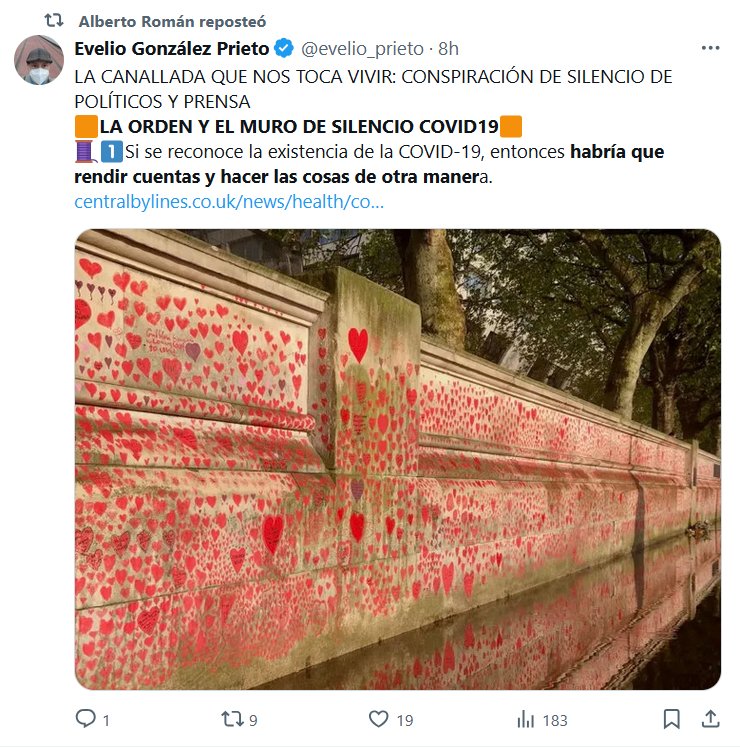Open the centralbylines.co.uk article link
This screenshot has width=740, height=748.
[229, 201]
